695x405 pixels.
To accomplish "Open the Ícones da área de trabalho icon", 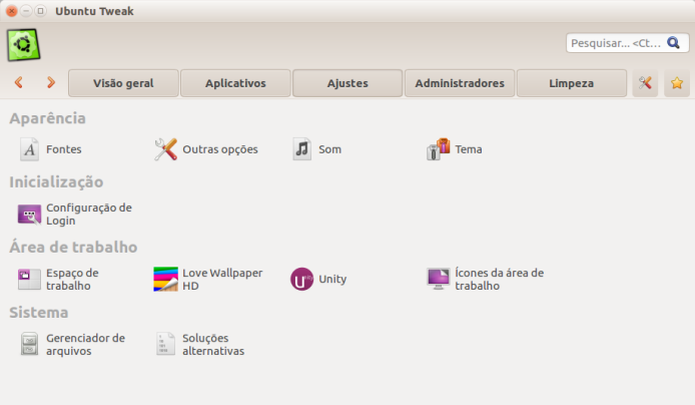I will pos(438,279).
